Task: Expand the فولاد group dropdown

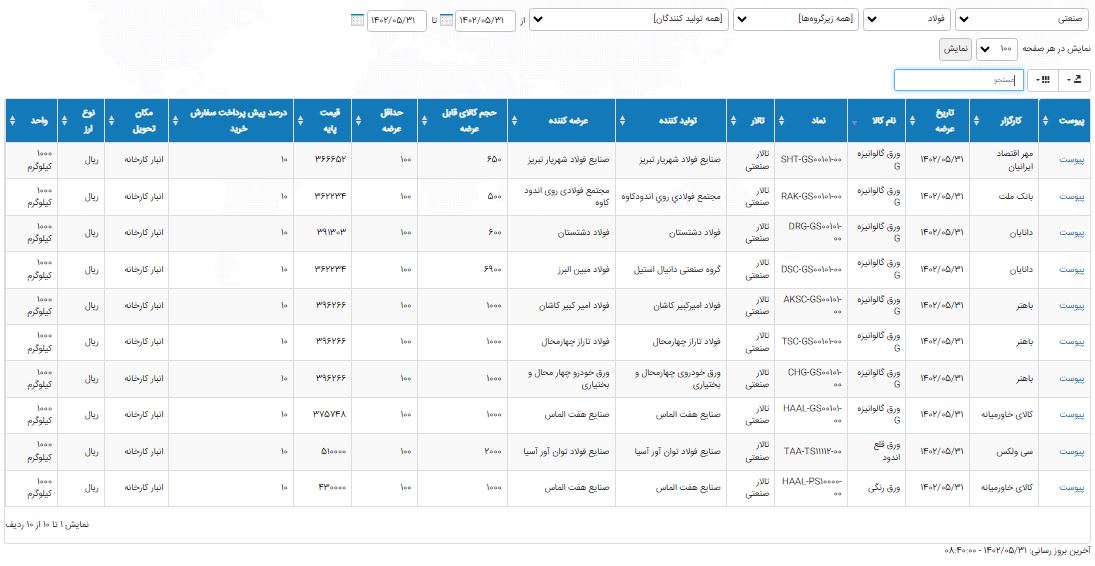Action: (x=906, y=20)
